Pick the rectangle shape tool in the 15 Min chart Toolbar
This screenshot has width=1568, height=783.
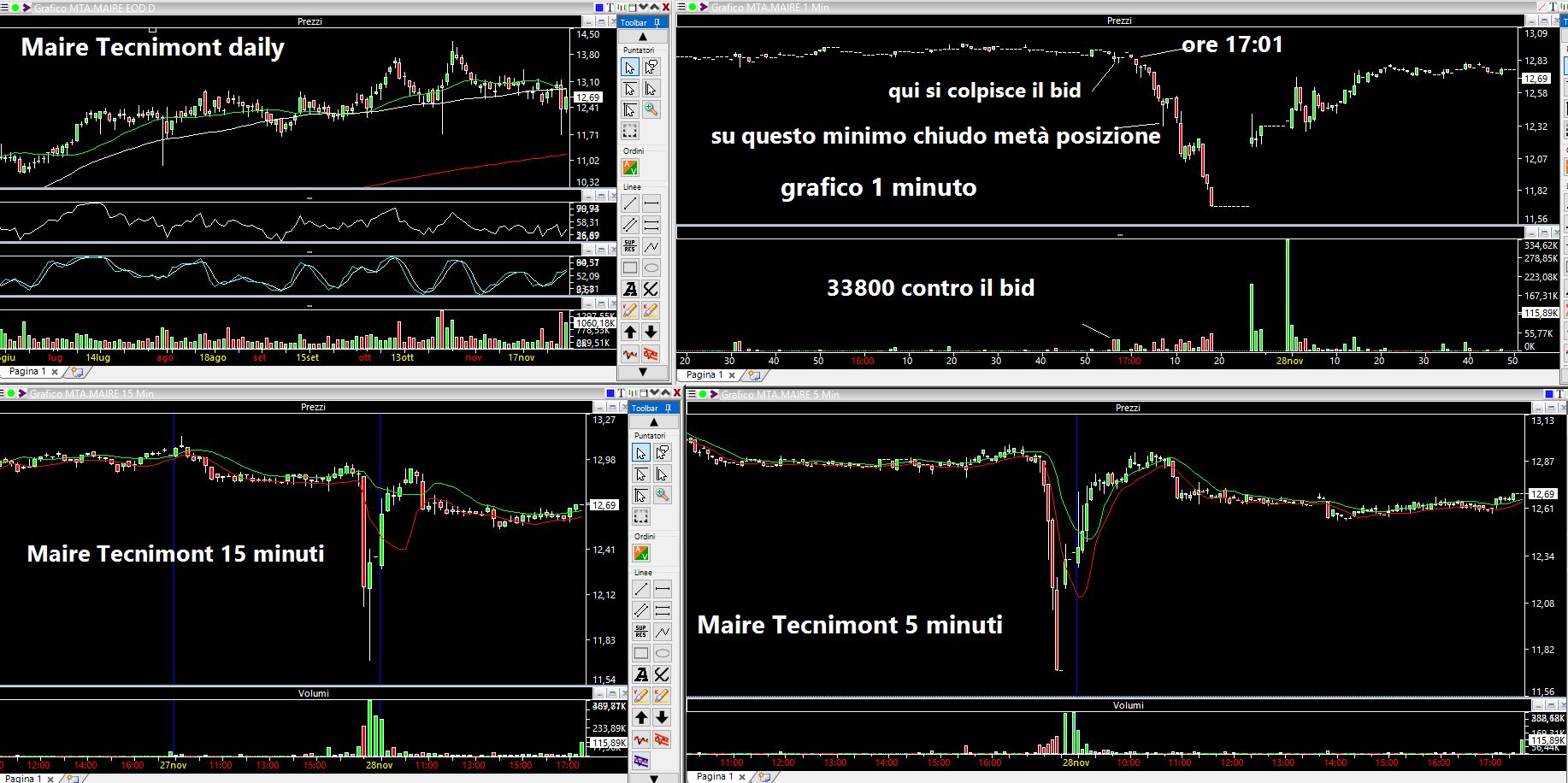click(641, 653)
